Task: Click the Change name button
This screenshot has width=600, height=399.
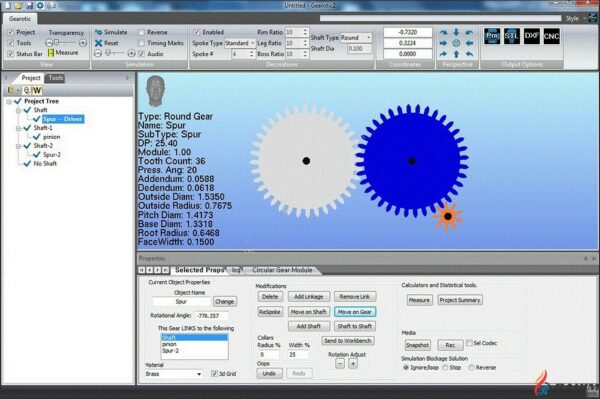Action: [x=225, y=301]
